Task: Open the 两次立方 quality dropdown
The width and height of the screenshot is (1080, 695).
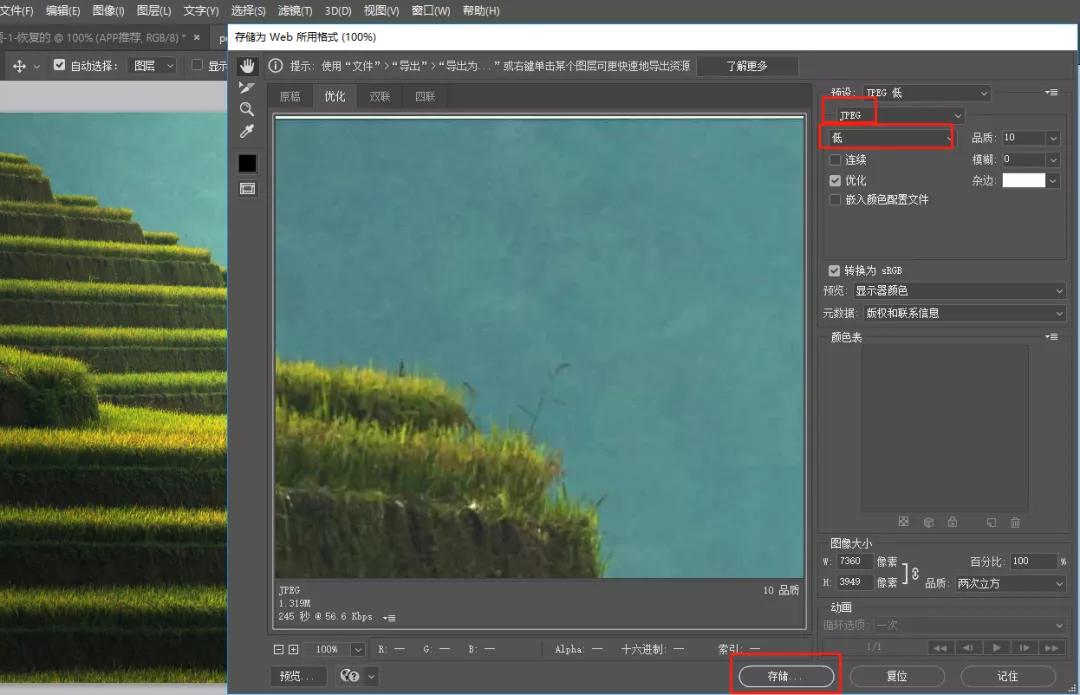Action: [1010, 583]
